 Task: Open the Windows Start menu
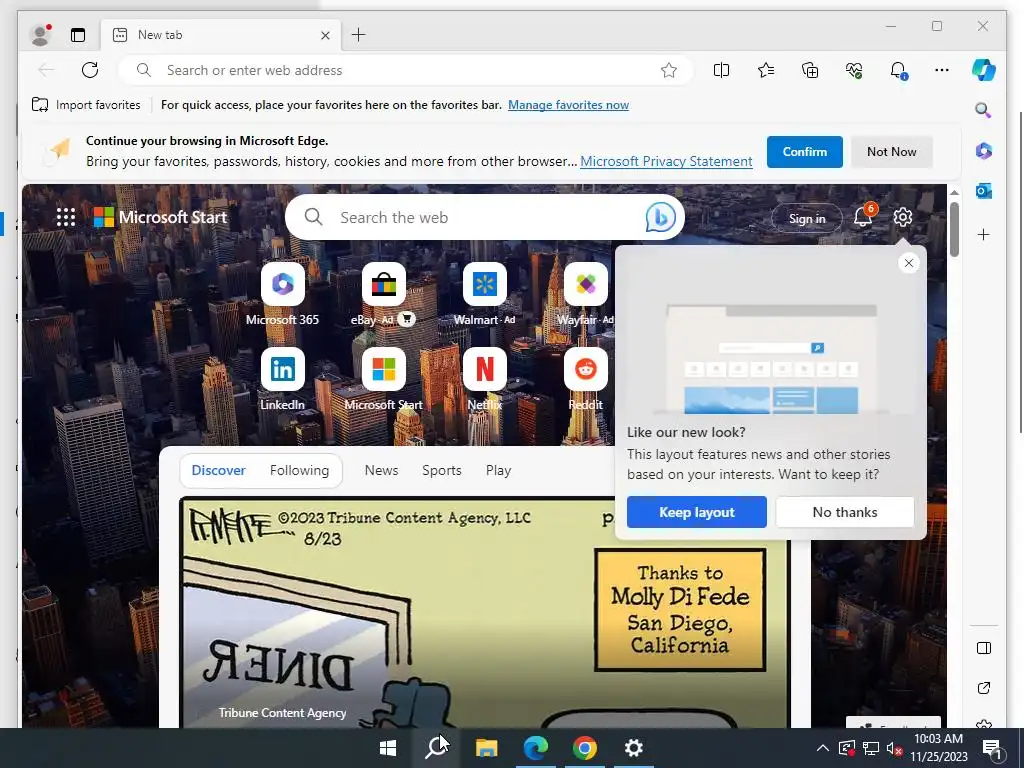tap(388, 748)
